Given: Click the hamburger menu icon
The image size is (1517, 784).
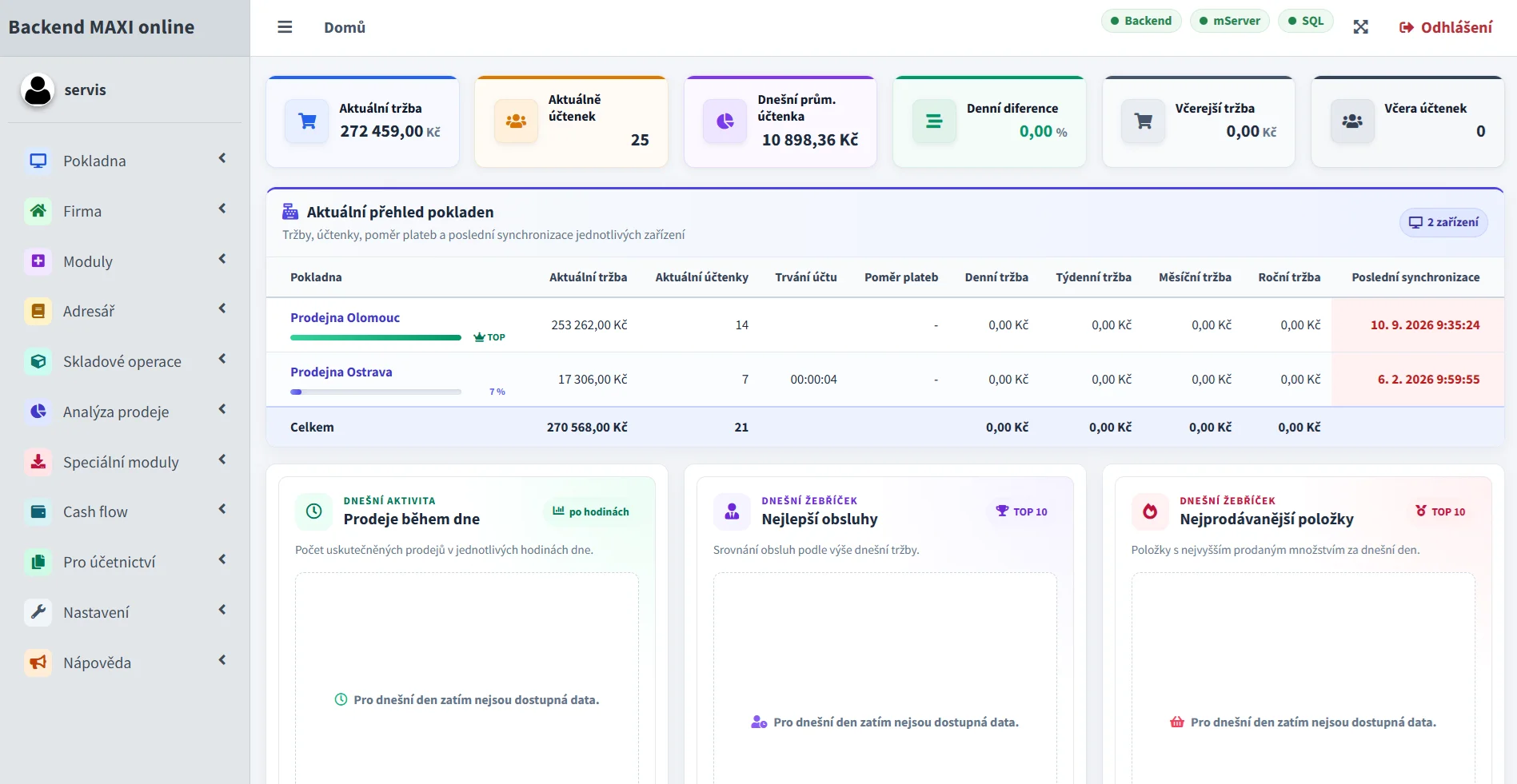Looking at the screenshot, I should click(x=285, y=27).
